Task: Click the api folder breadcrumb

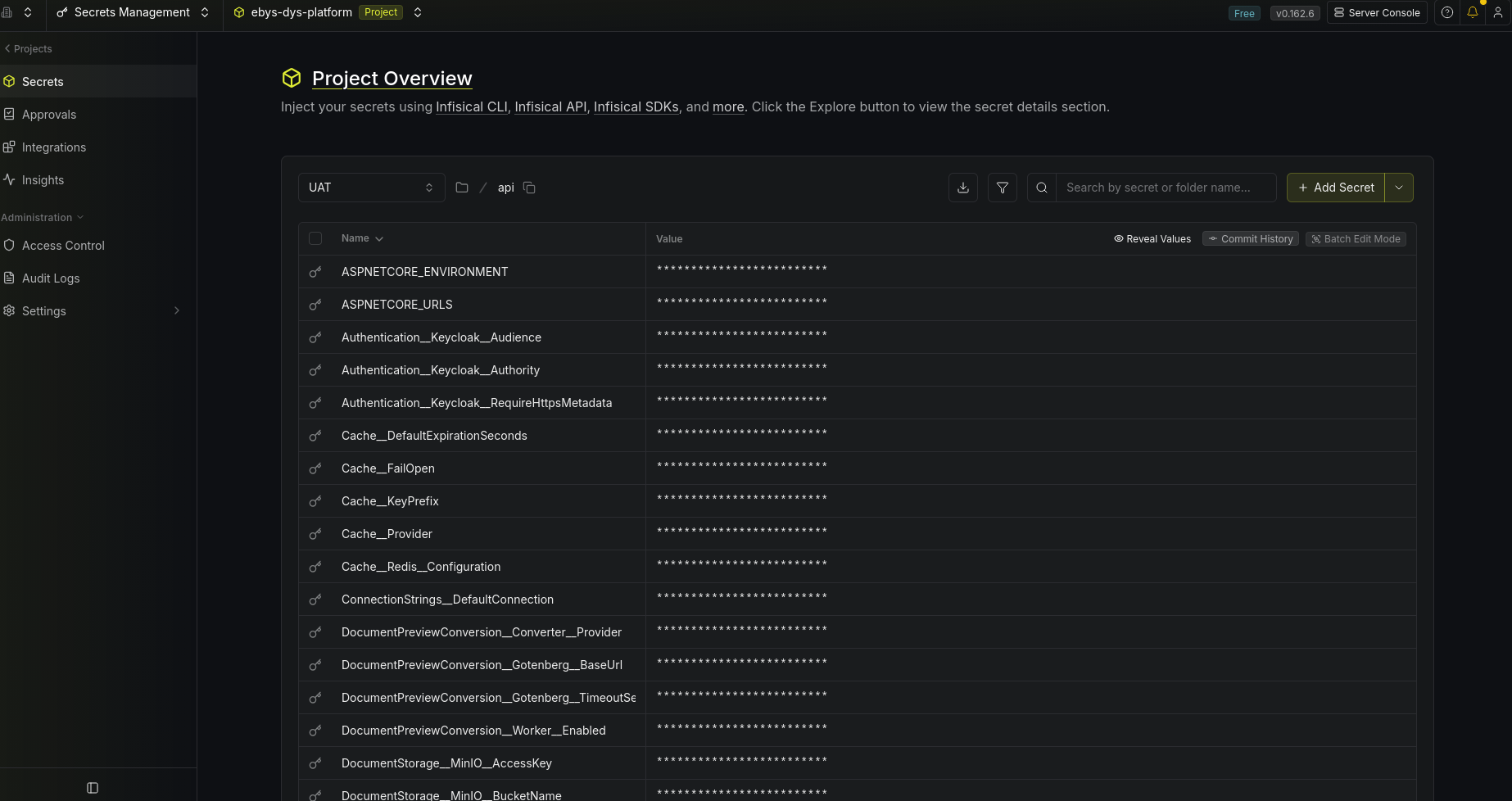Action: tap(506, 188)
